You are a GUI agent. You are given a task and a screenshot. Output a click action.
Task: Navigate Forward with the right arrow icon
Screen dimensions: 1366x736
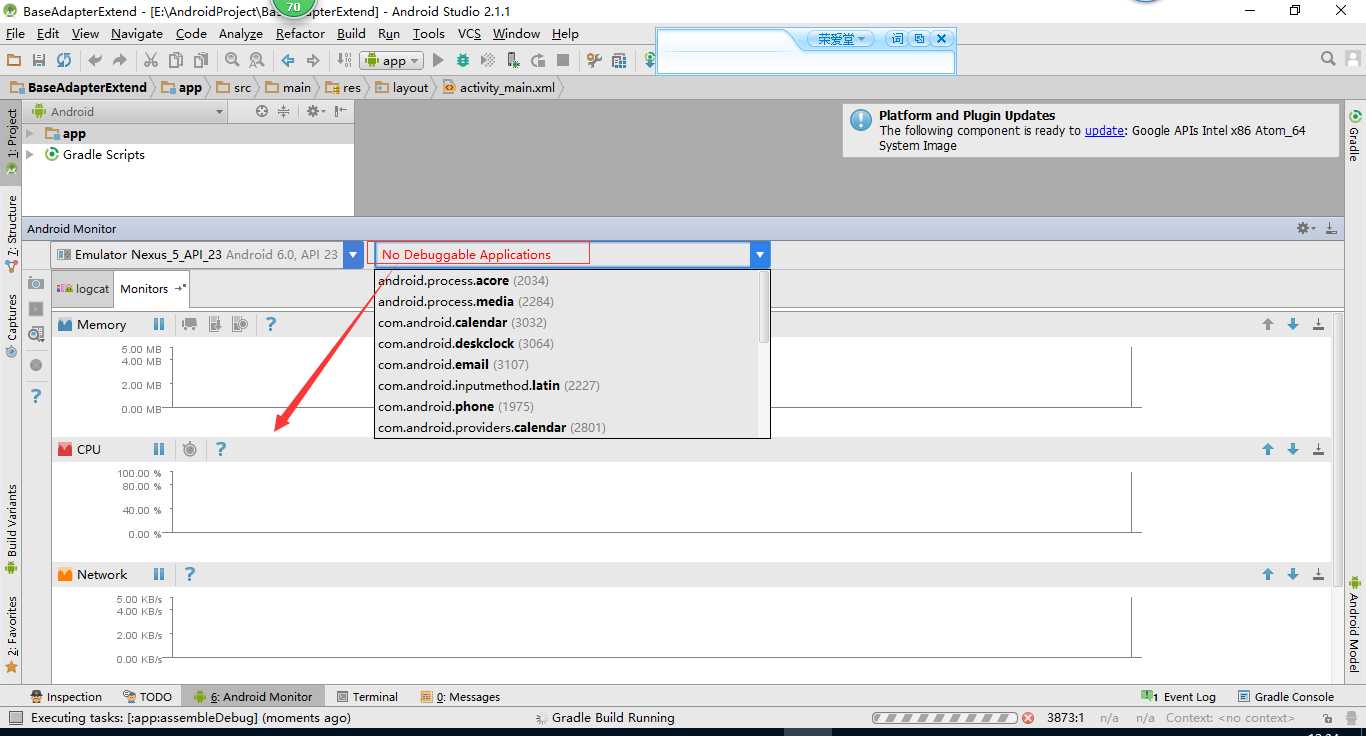313,60
